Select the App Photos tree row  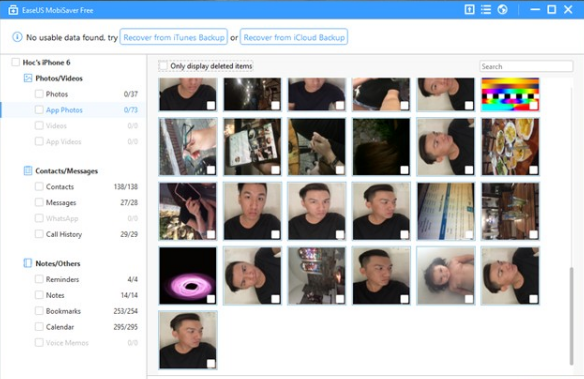pos(73,110)
